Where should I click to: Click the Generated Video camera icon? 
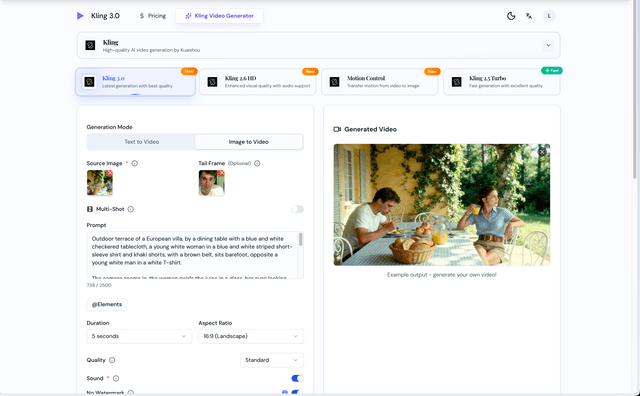(x=337, y=129)
